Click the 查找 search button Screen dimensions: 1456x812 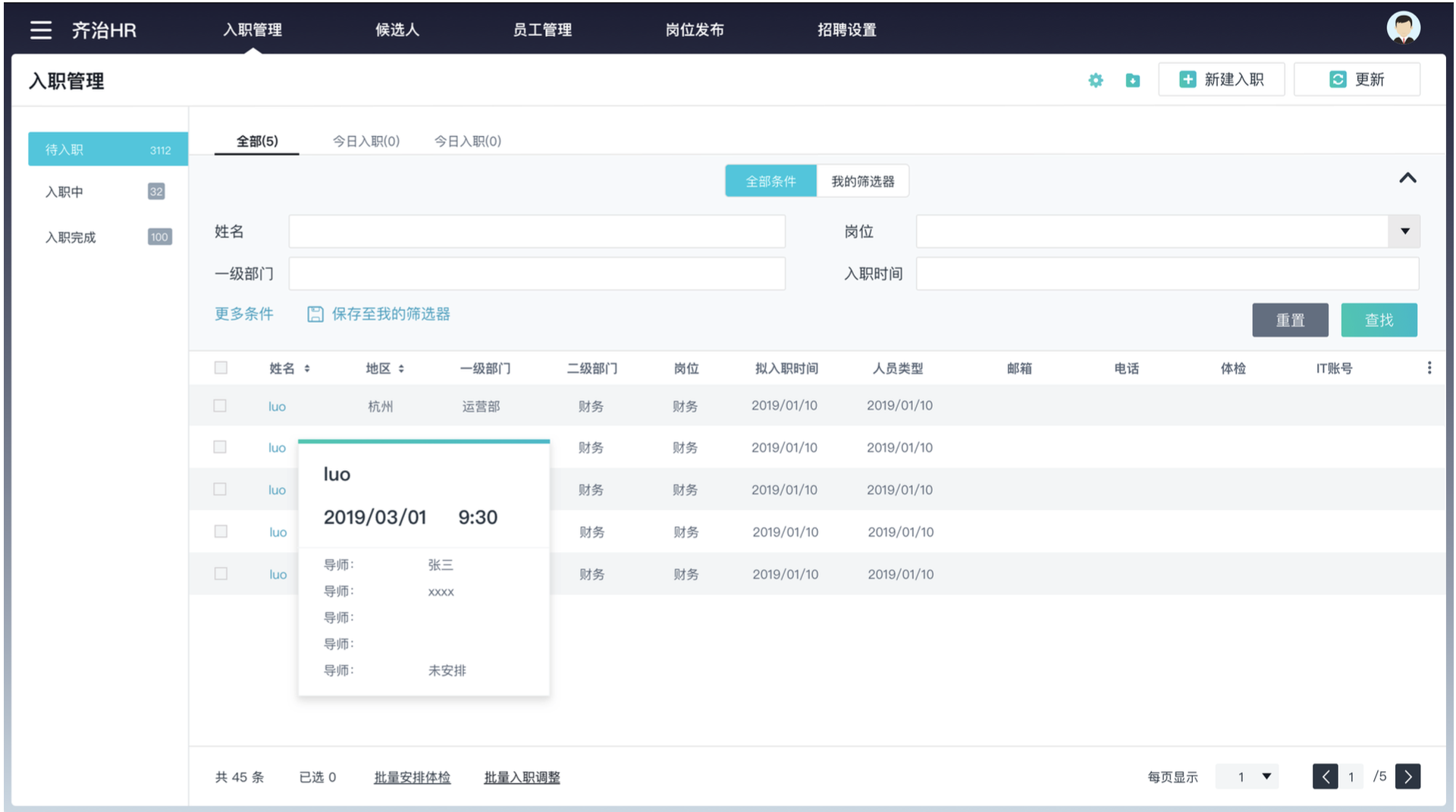pos(1379,320)
